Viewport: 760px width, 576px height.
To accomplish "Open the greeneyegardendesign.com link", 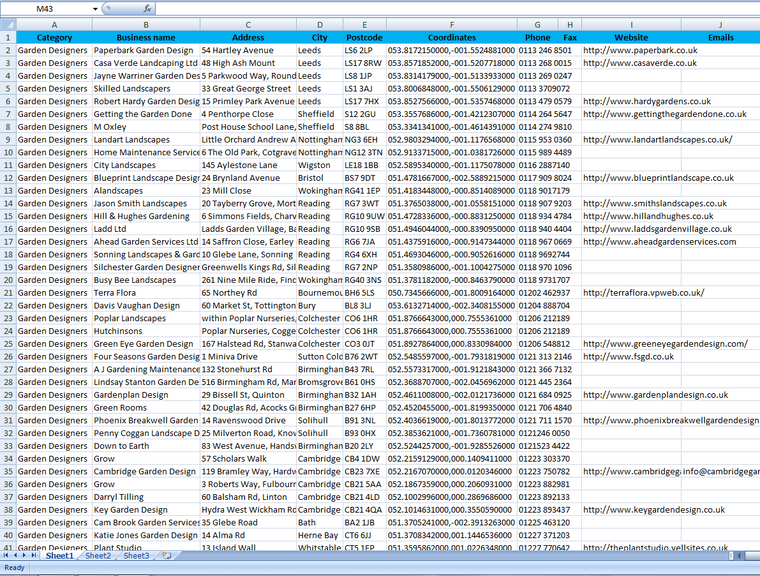I will [x=665, y=344].
